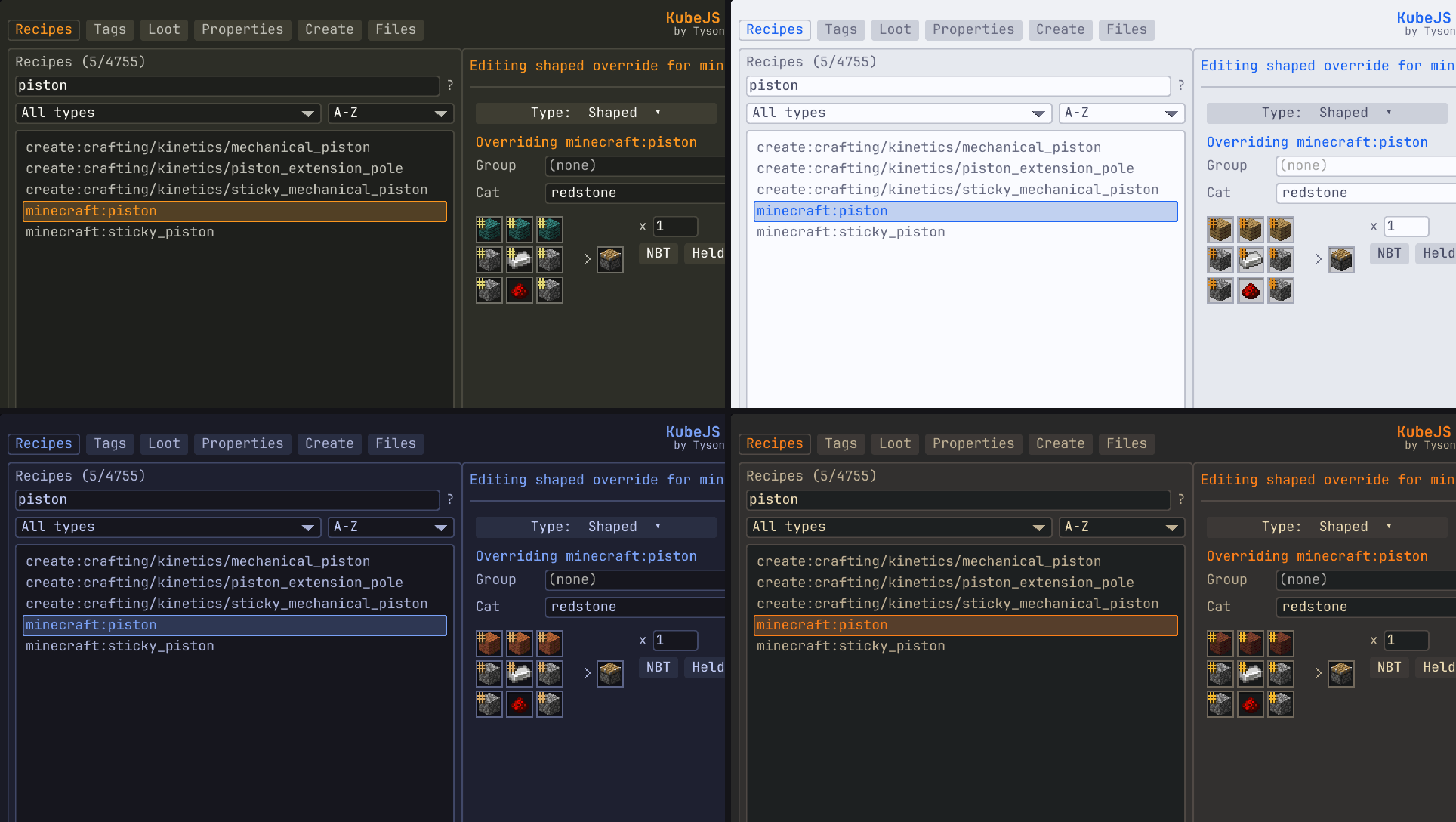This screenshot has height=822, width=1456.
Task: Click the iron ingot slot in the bottom-right brown panel
Action: tap(1251, 674)
